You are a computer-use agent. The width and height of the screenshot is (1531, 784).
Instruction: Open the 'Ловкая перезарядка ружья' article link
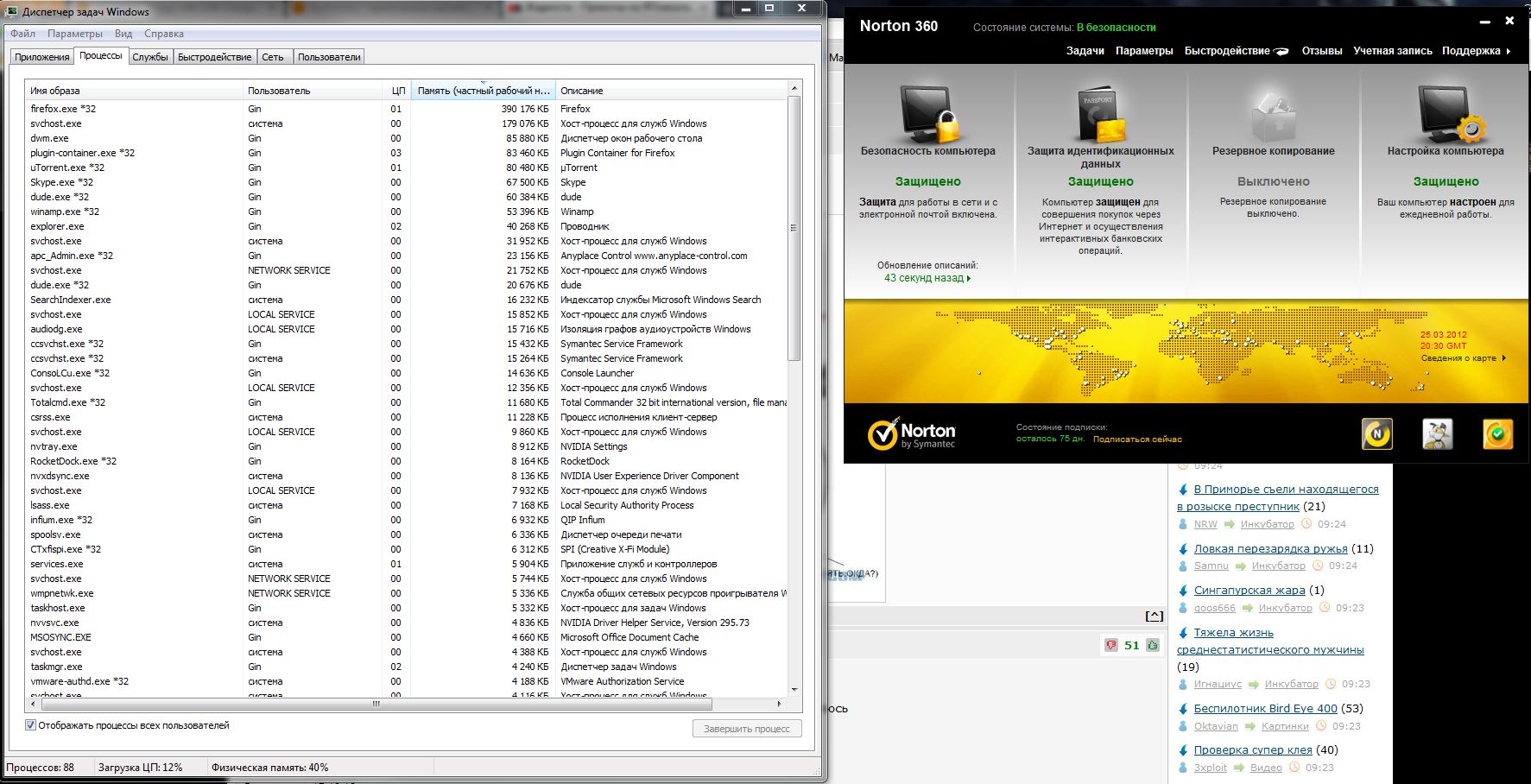pos(1270,549)
